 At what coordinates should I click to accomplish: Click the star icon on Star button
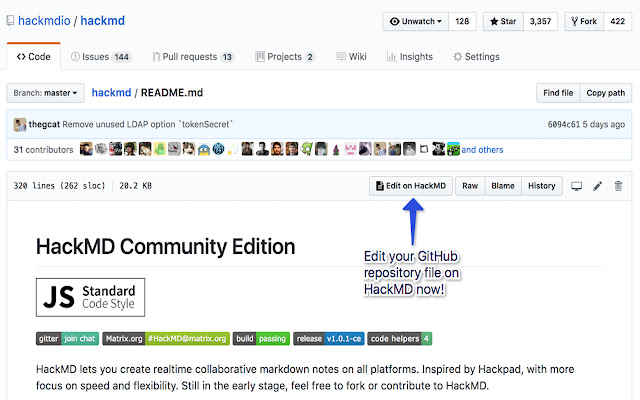[x=494, y=21]
